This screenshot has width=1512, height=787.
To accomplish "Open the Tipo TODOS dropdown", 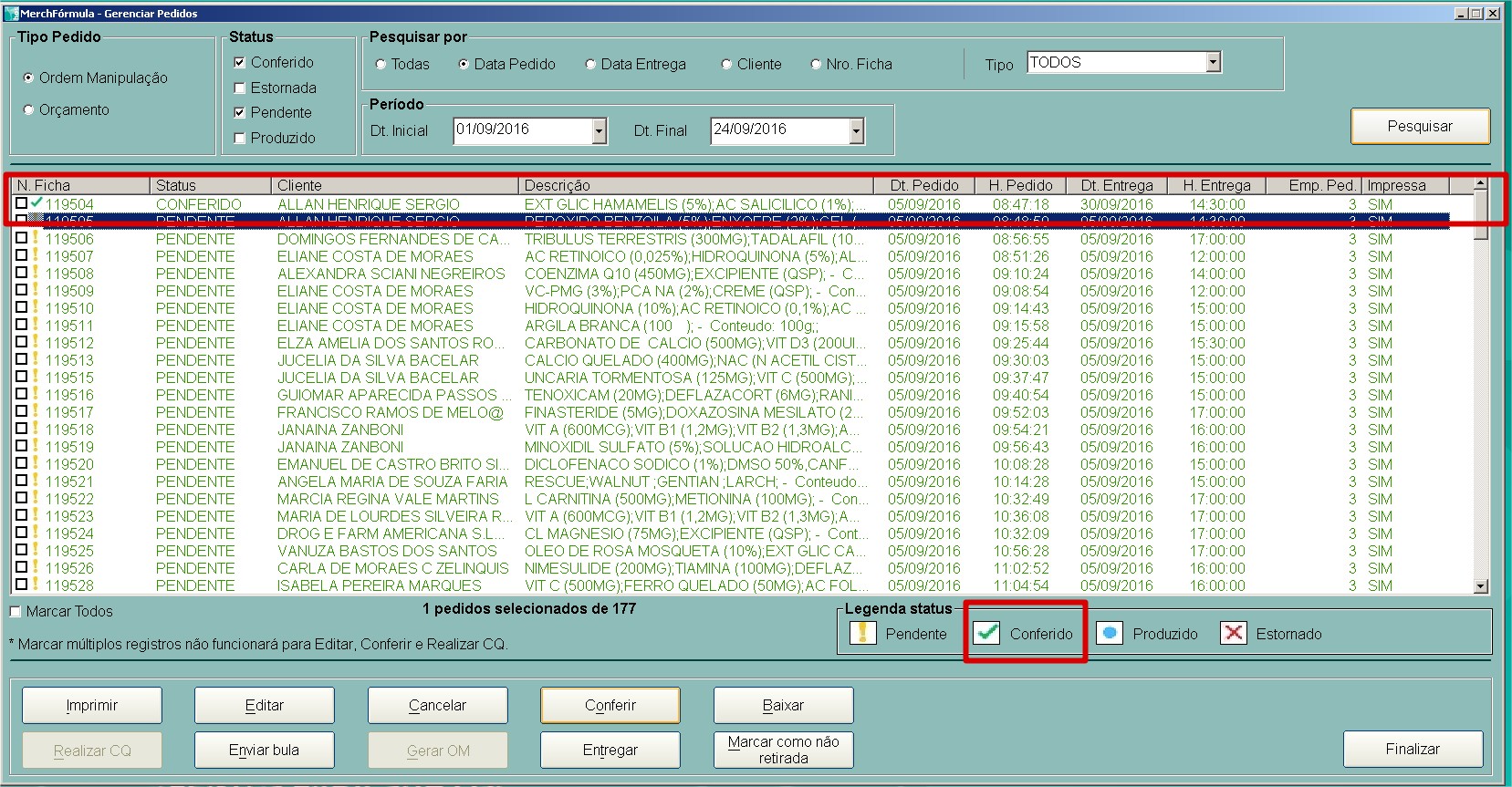I will (x=1213, y=63).
